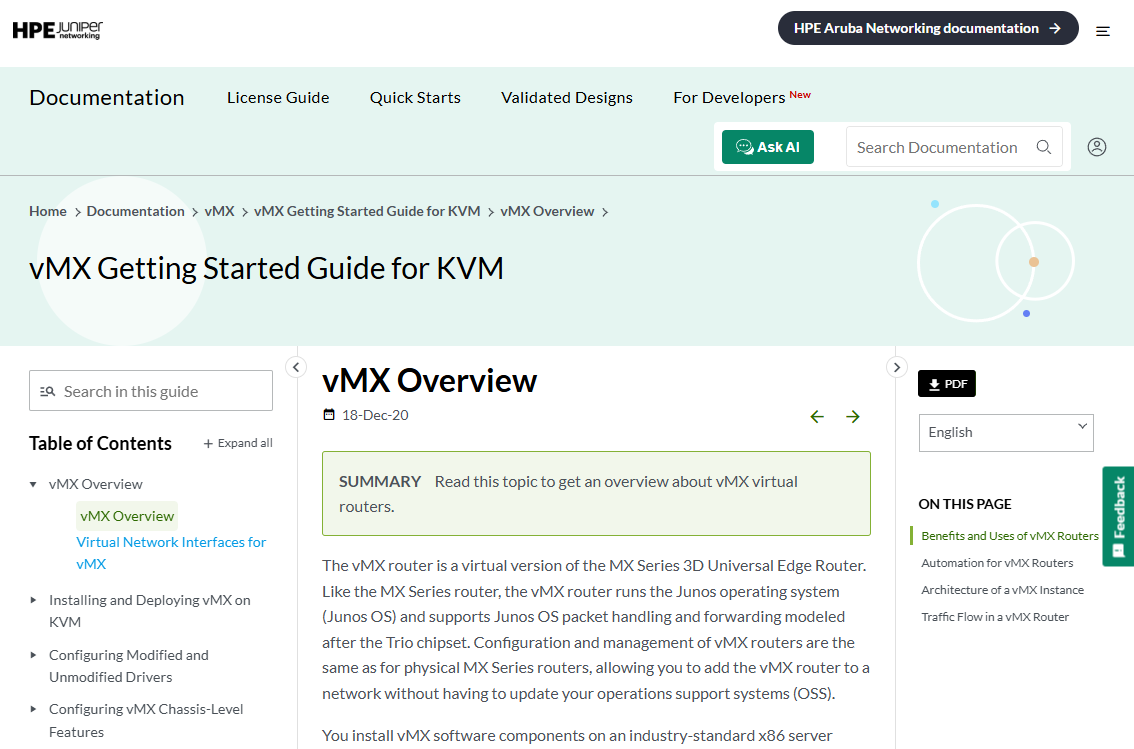Click the user account profile icon
The height and width of the screenshot is (749, 1134).
tap(1096, 147)
